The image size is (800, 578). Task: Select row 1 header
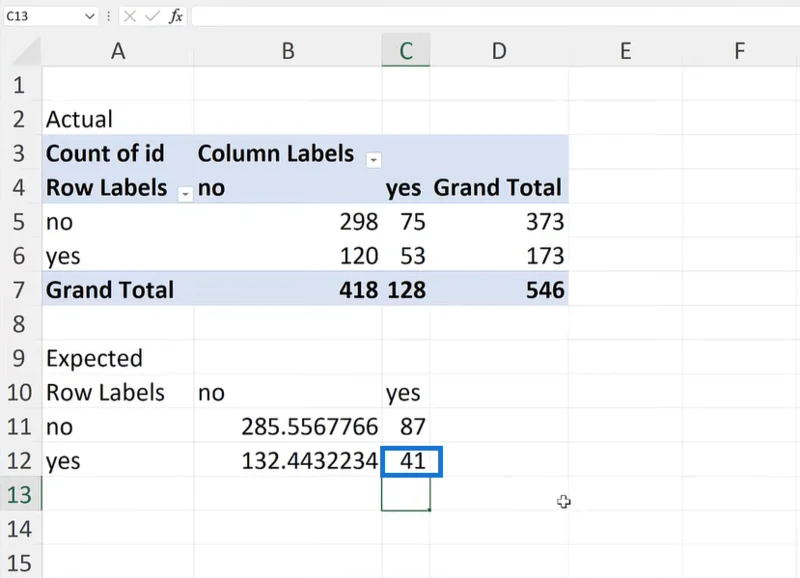pos(19,85)
